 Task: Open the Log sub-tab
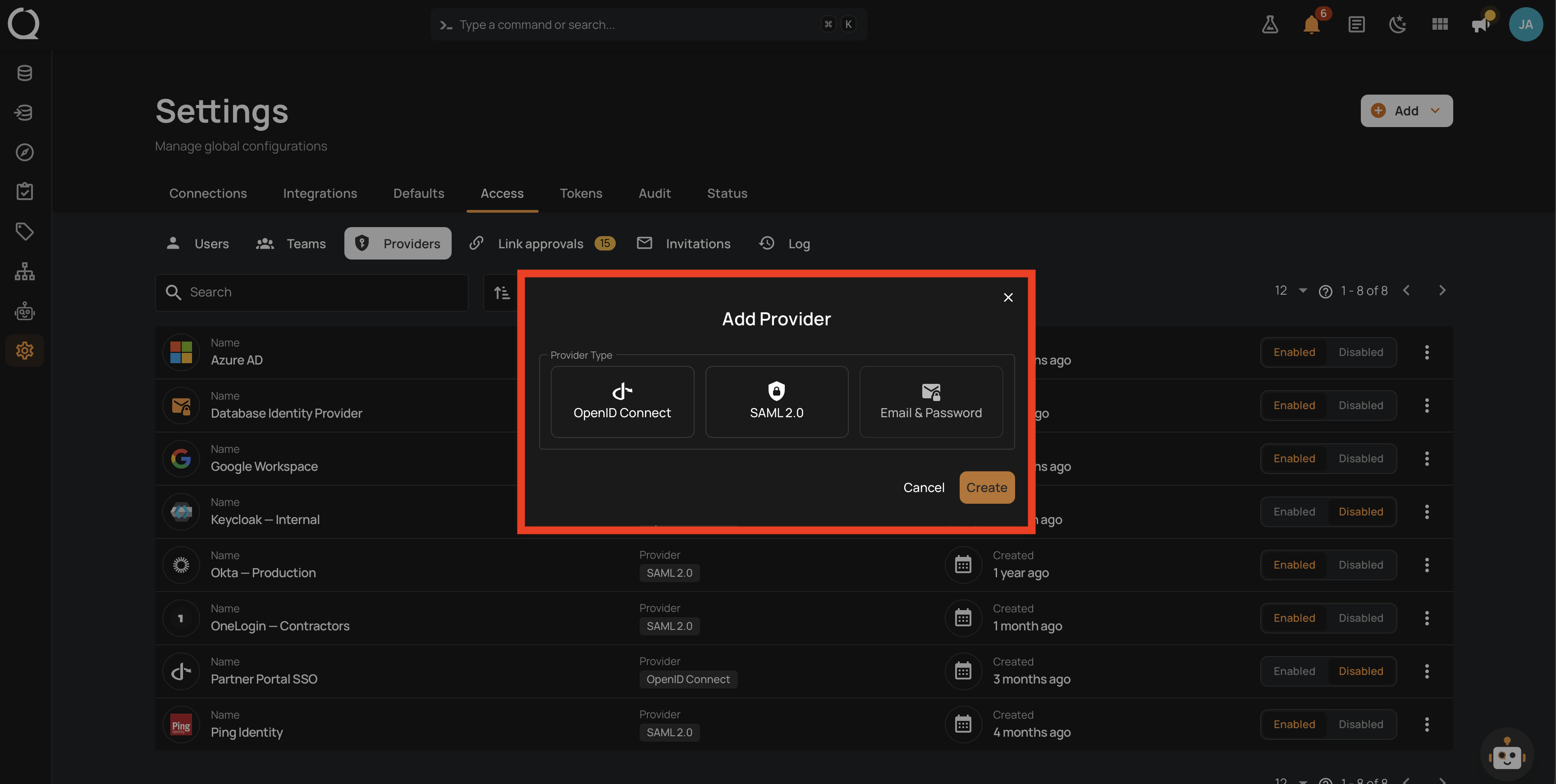784,243
